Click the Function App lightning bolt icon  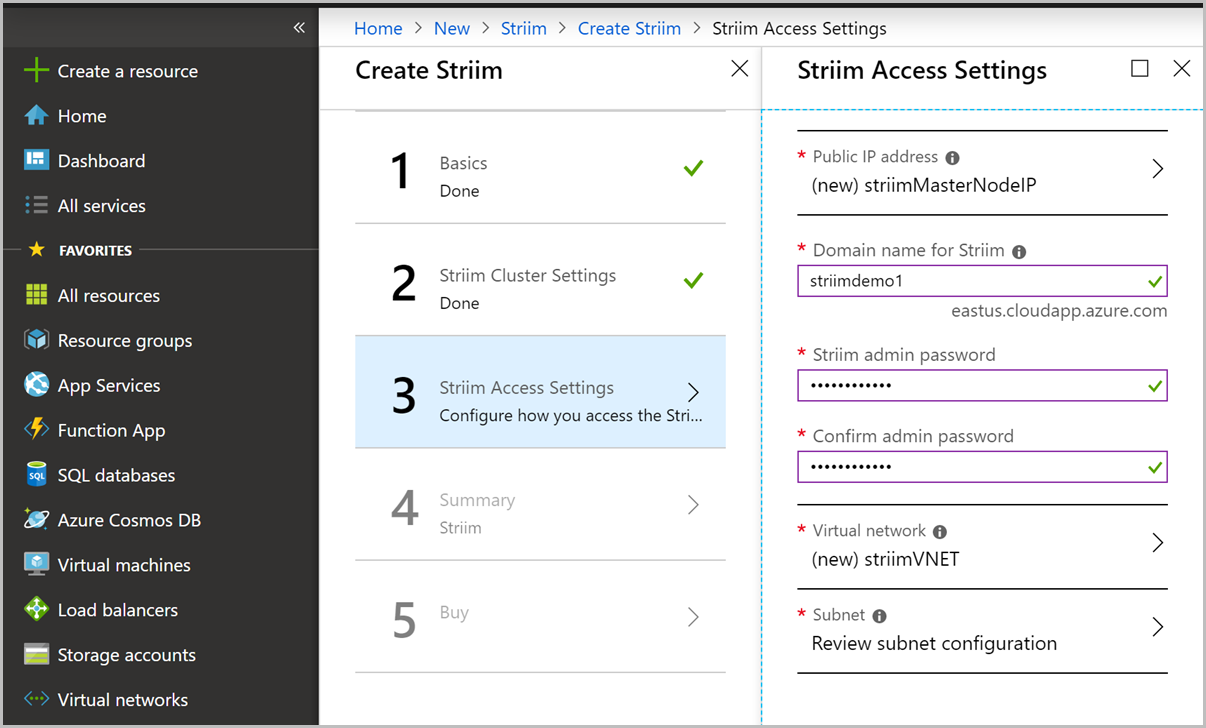click(x=36, y=430)
